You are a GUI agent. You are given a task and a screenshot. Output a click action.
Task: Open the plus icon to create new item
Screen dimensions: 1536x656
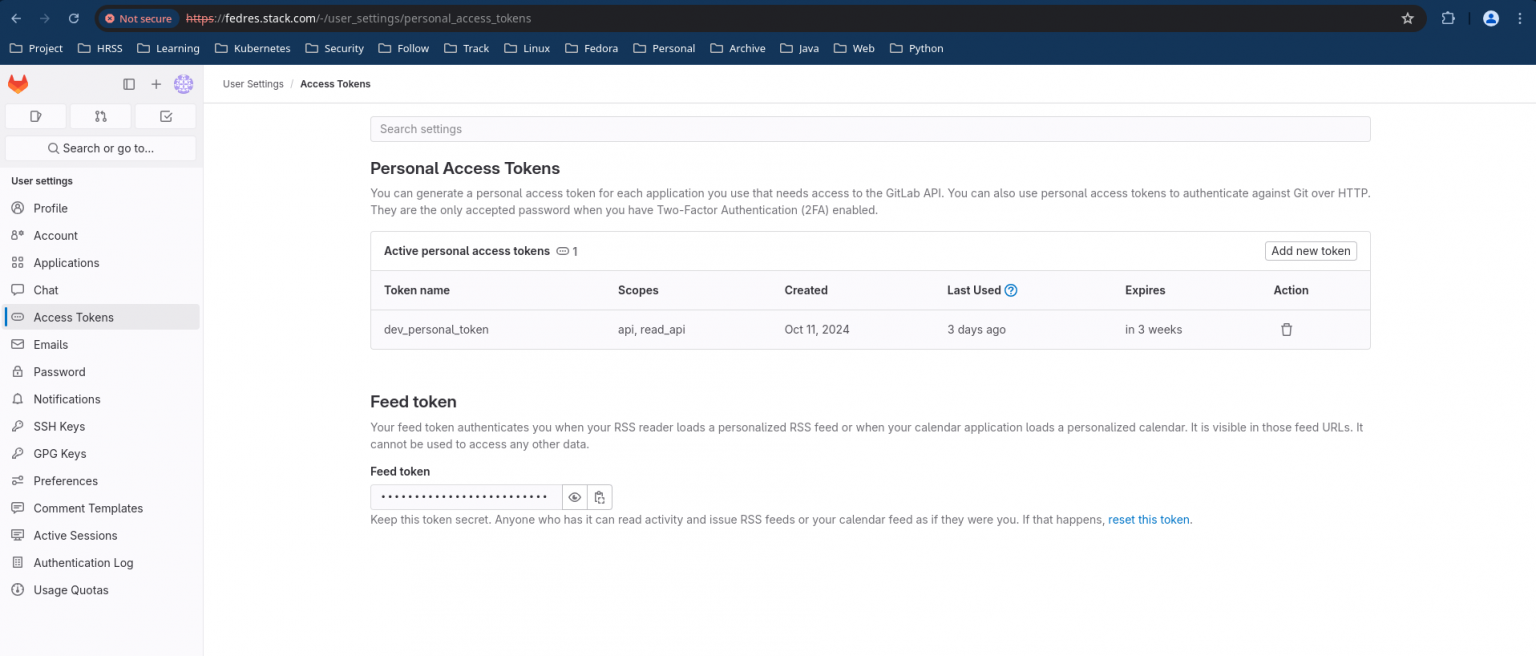click(x=156, y=84)
